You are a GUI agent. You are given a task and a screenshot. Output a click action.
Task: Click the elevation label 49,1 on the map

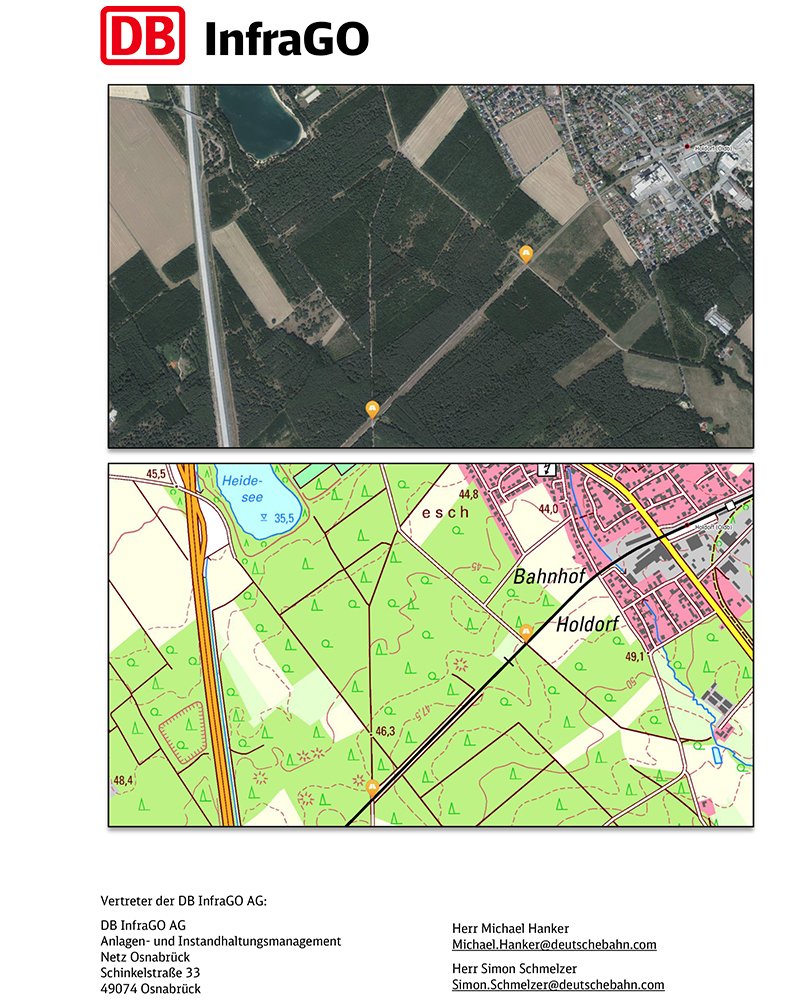636,655
